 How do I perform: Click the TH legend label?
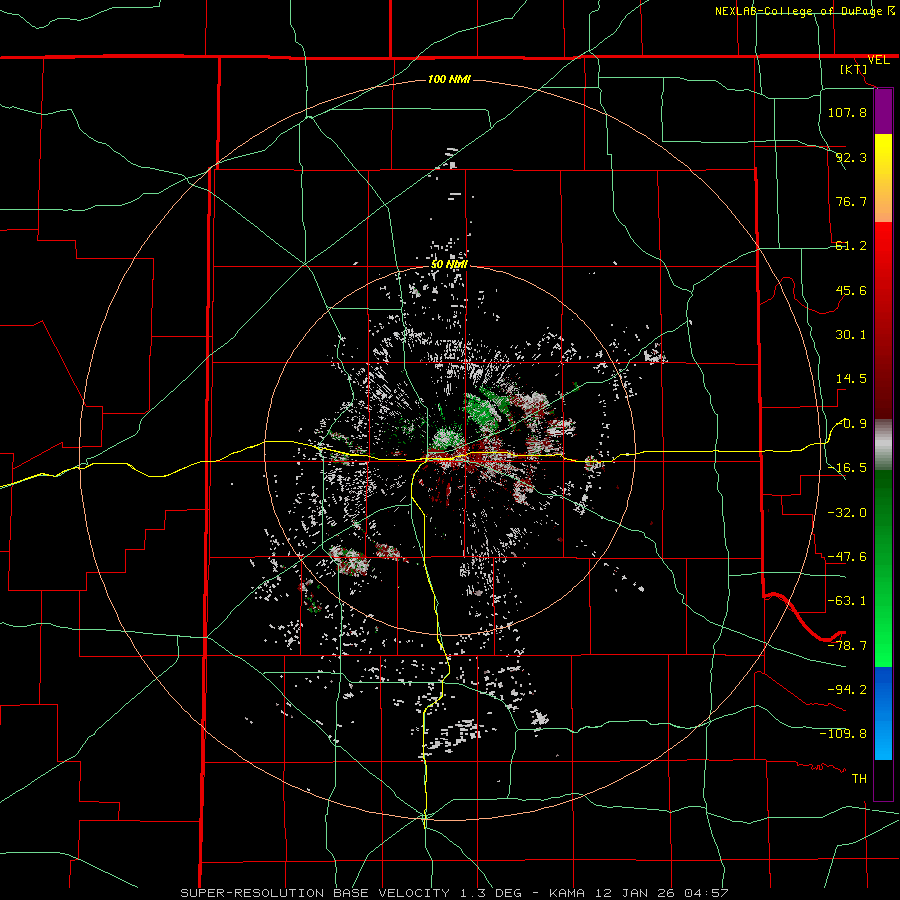click(x=859, y=778)
